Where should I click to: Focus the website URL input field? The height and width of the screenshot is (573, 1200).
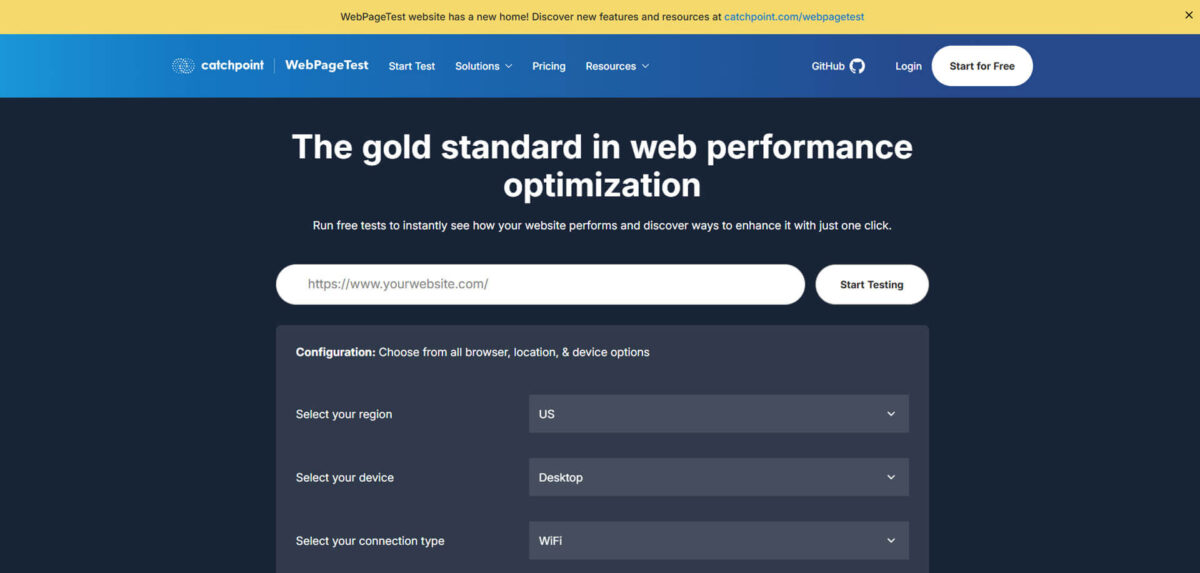(x=540, y=284)
